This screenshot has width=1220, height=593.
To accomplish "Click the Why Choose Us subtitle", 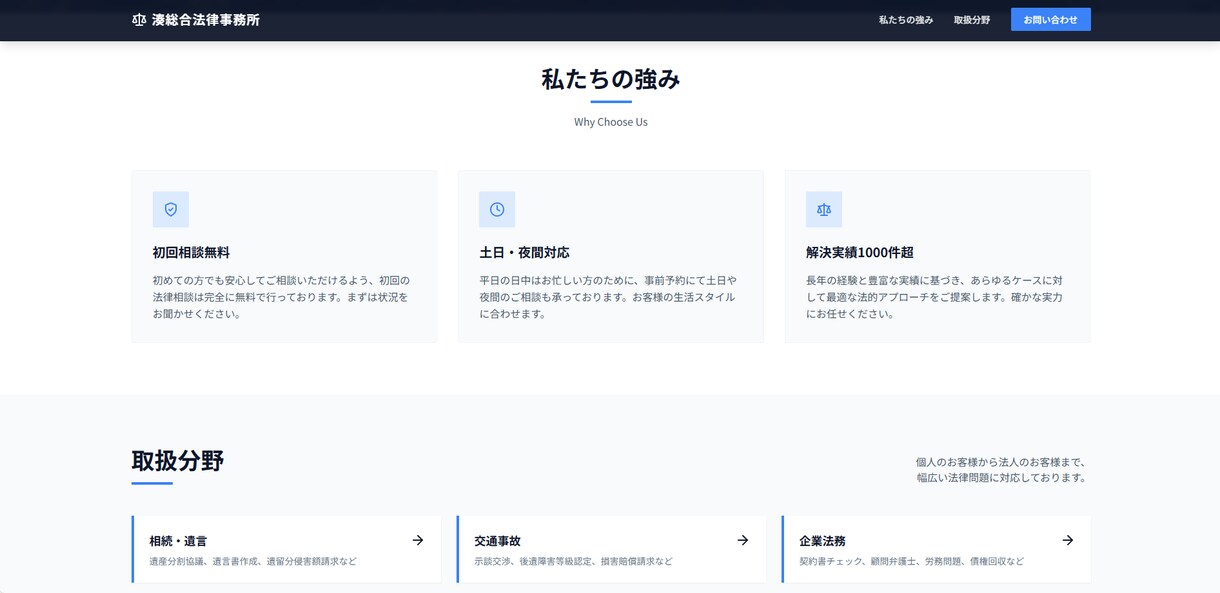I will pos(611,122).
